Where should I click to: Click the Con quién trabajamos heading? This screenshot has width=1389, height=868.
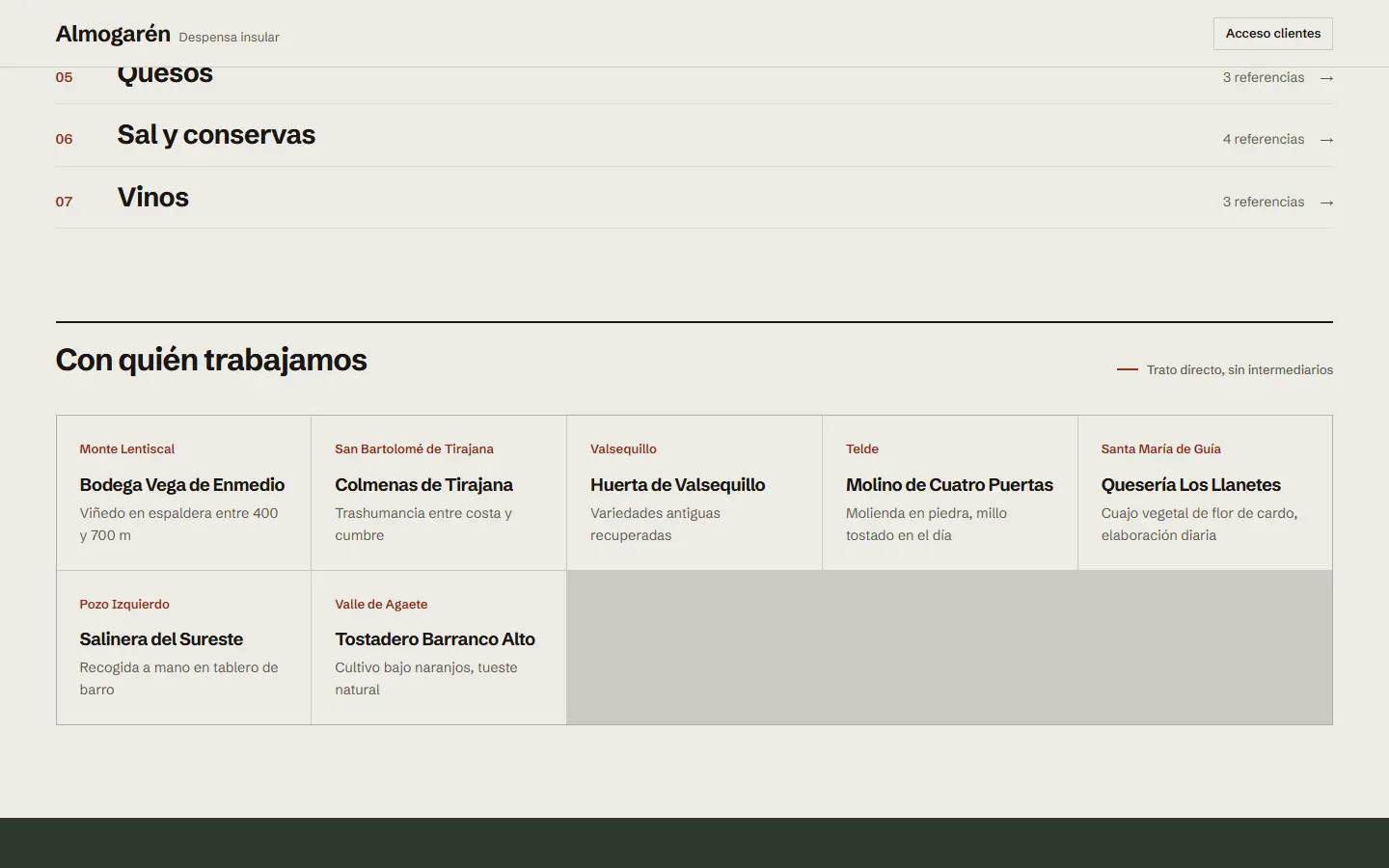211,360
